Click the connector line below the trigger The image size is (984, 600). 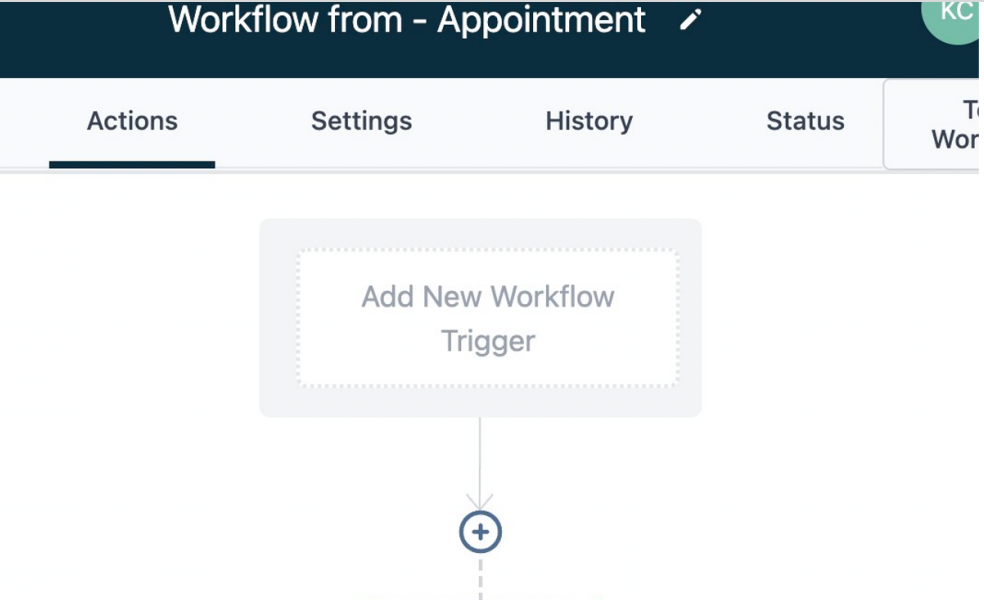pyautogui.click(x=480, y=455)
